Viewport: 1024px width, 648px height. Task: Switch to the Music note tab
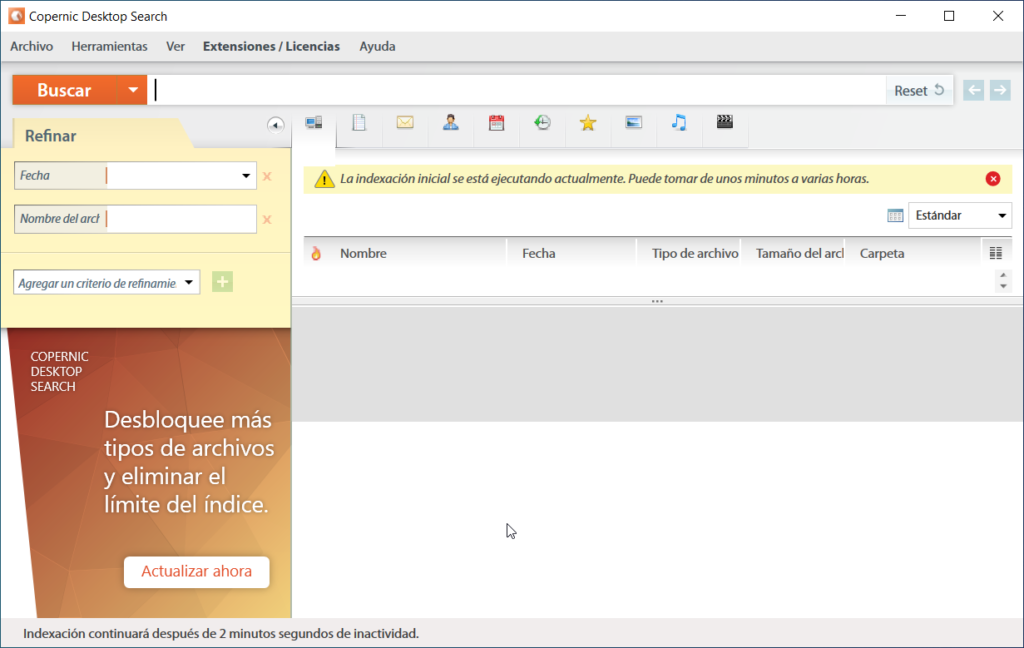(x=679, y=122)
